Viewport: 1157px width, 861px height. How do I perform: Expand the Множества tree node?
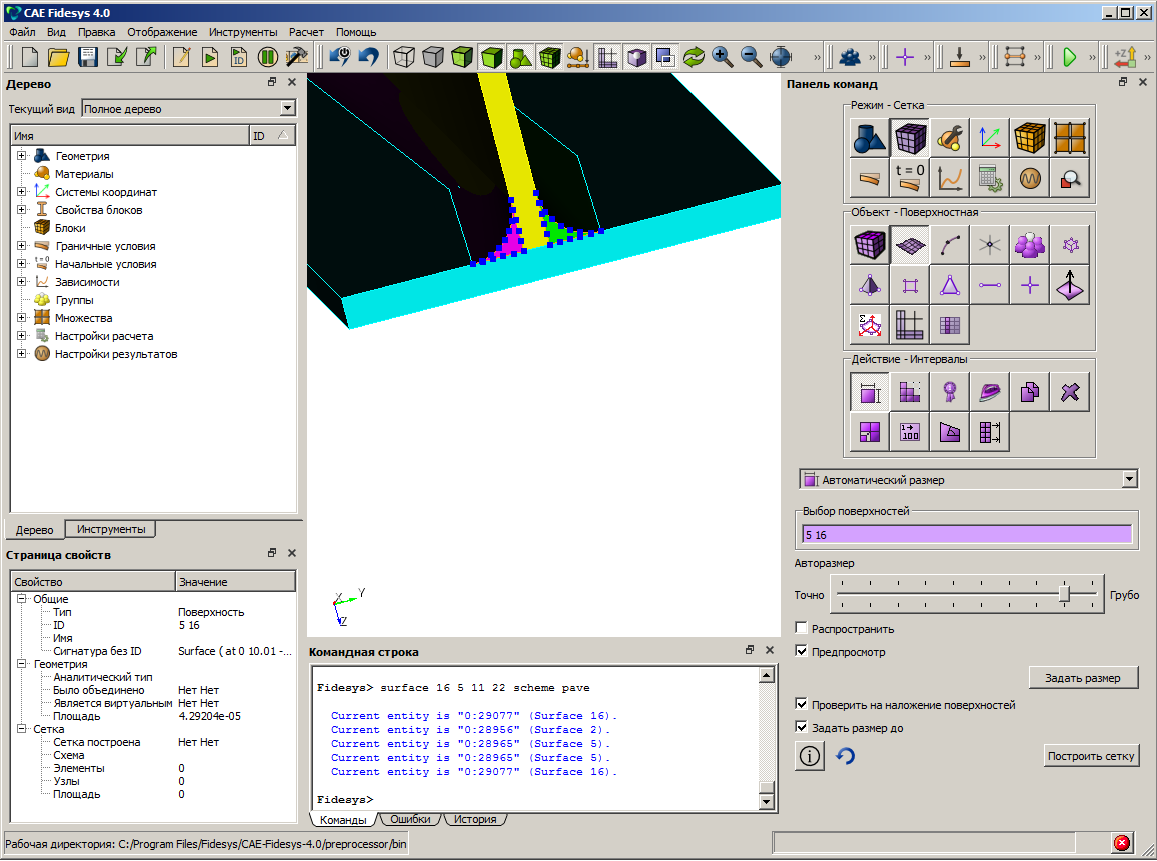(21, 318)
